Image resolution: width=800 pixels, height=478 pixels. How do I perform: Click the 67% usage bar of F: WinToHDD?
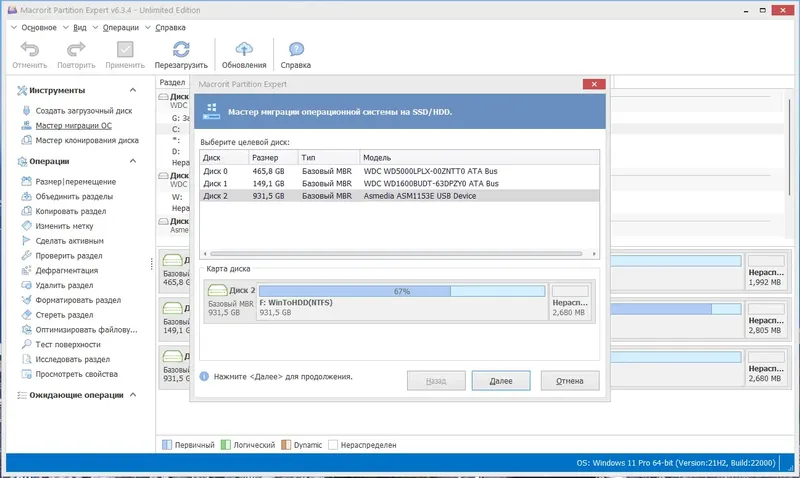(x=402, y=291)
